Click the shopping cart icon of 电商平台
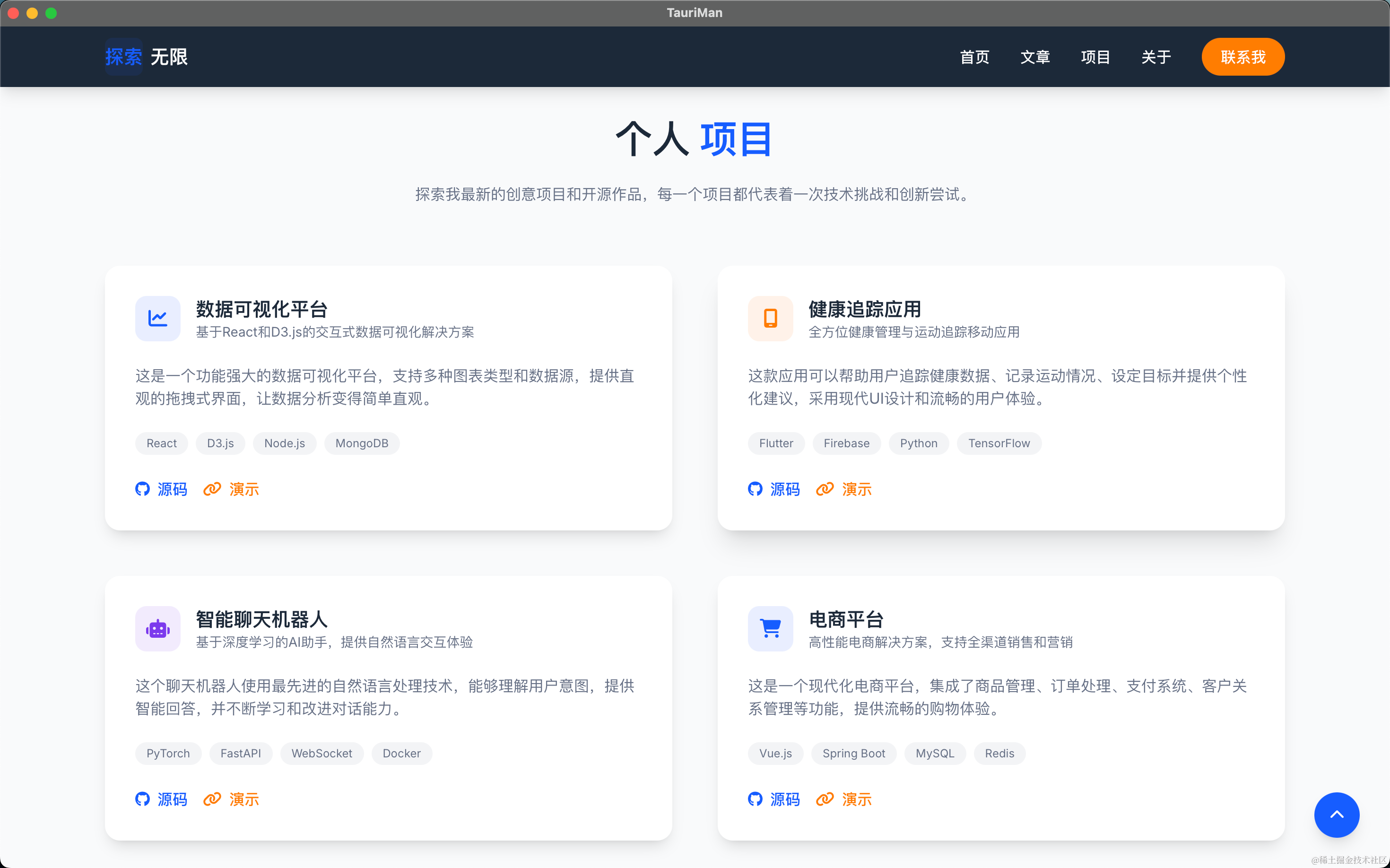Viewport: 1390px width, 868px height. click(x=770, y=629)
